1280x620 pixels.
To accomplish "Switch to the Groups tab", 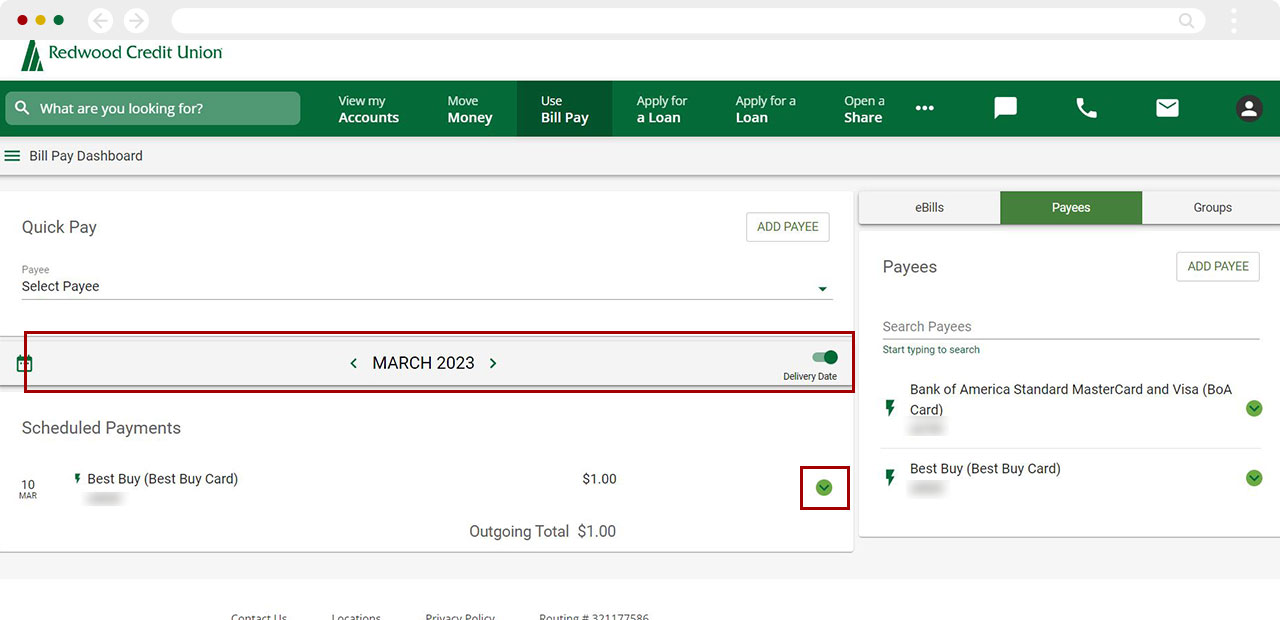I will click(x=1212, y=207).
